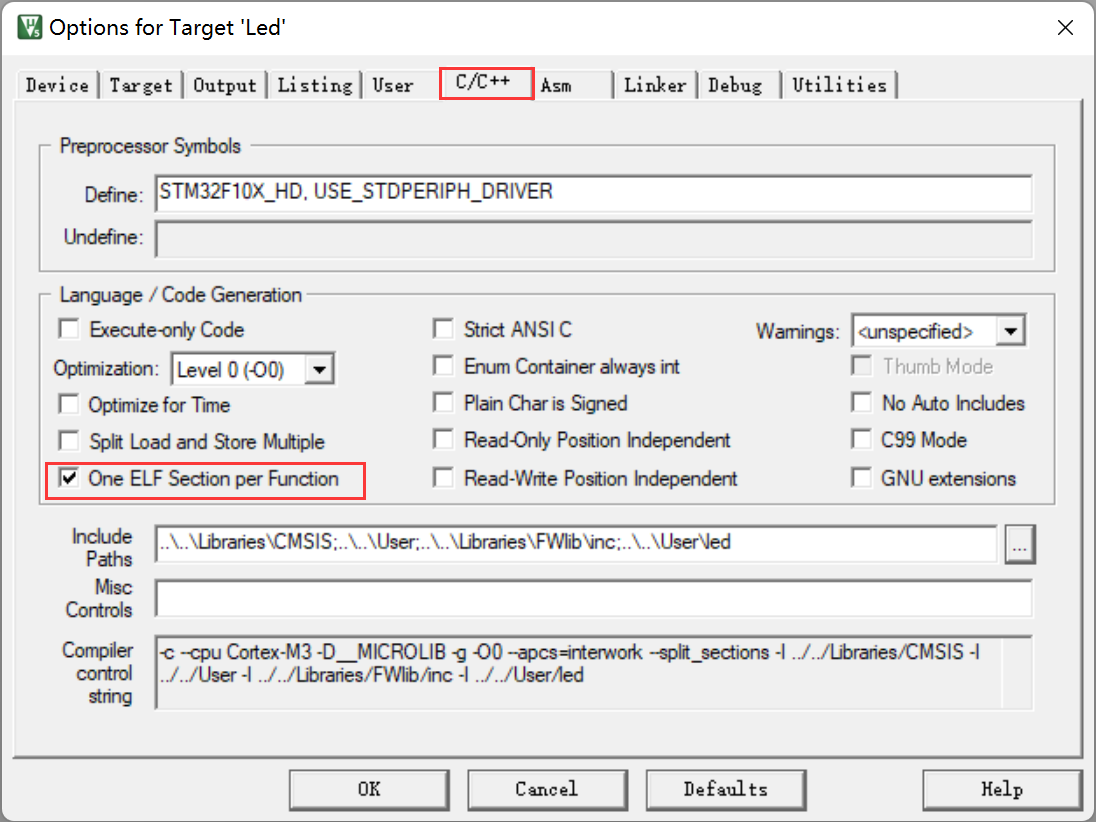
Task: Click the Include Paths browse button
Action: (x=1020, y=546)
